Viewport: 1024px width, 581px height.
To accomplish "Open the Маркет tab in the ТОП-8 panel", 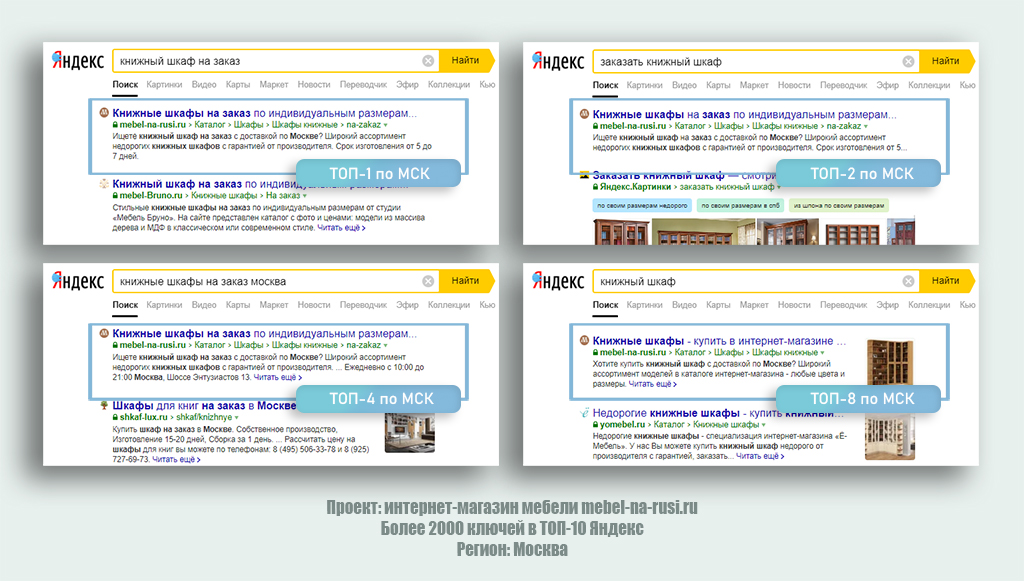I will pyautogui.click(x=754, y=305).
